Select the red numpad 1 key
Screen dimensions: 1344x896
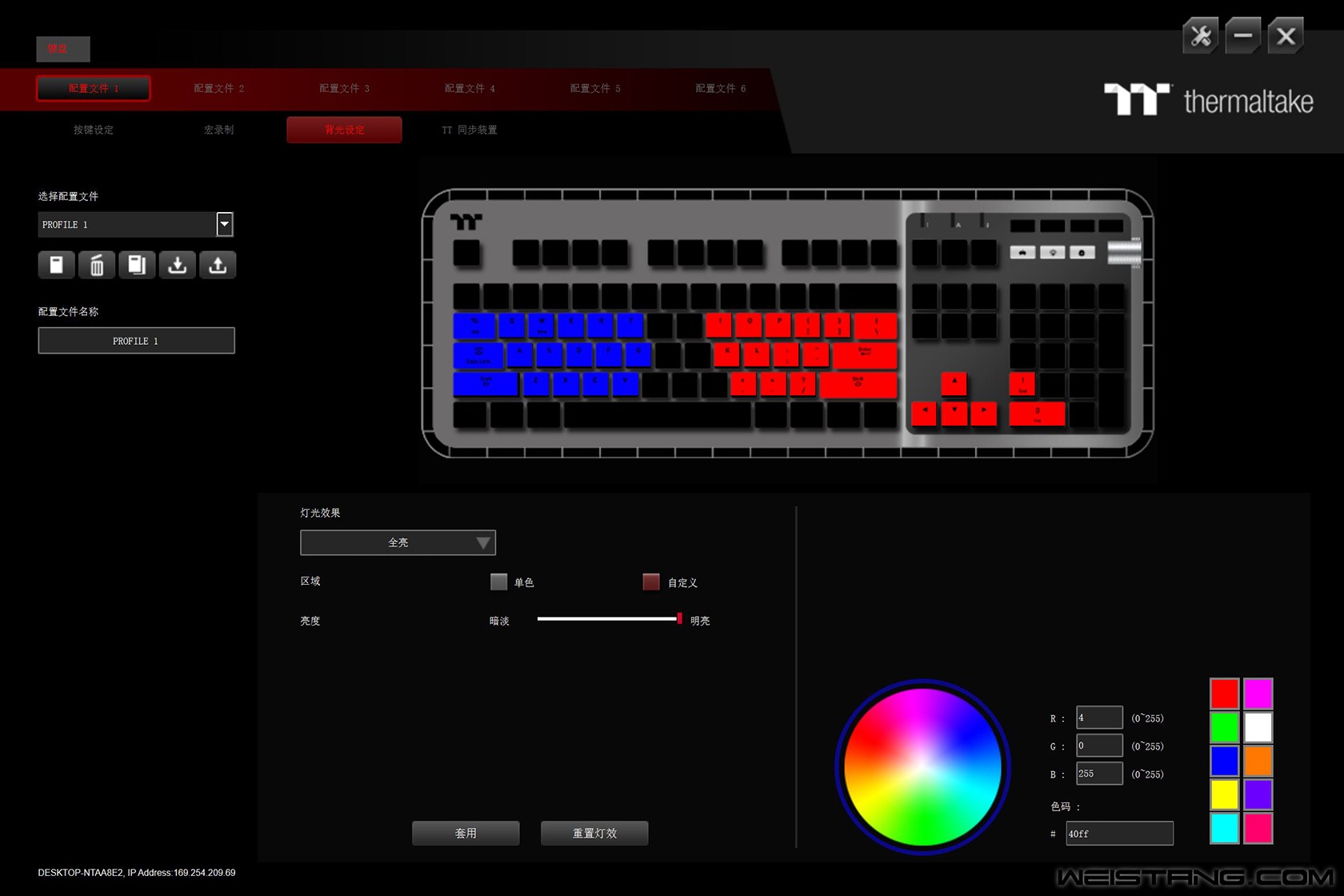click(1022, 385)
